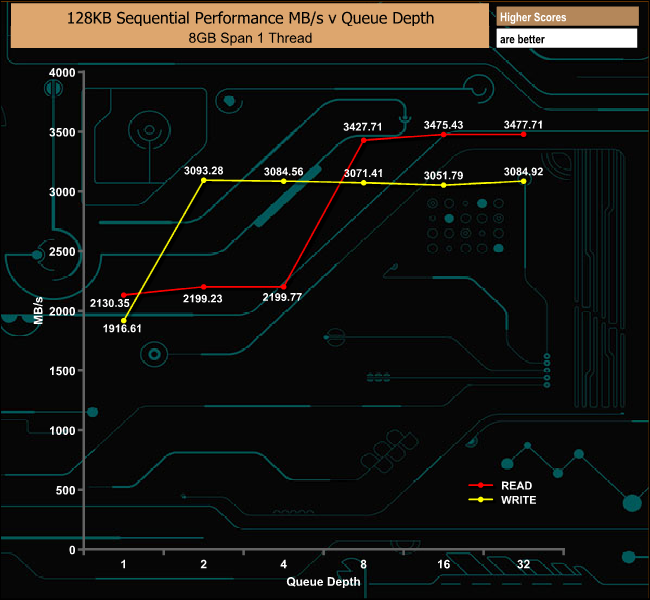The height and width of the screenshot is (600, 650).
Task: Click the x-axis queue depth label 8
Action: click(364, 564)
